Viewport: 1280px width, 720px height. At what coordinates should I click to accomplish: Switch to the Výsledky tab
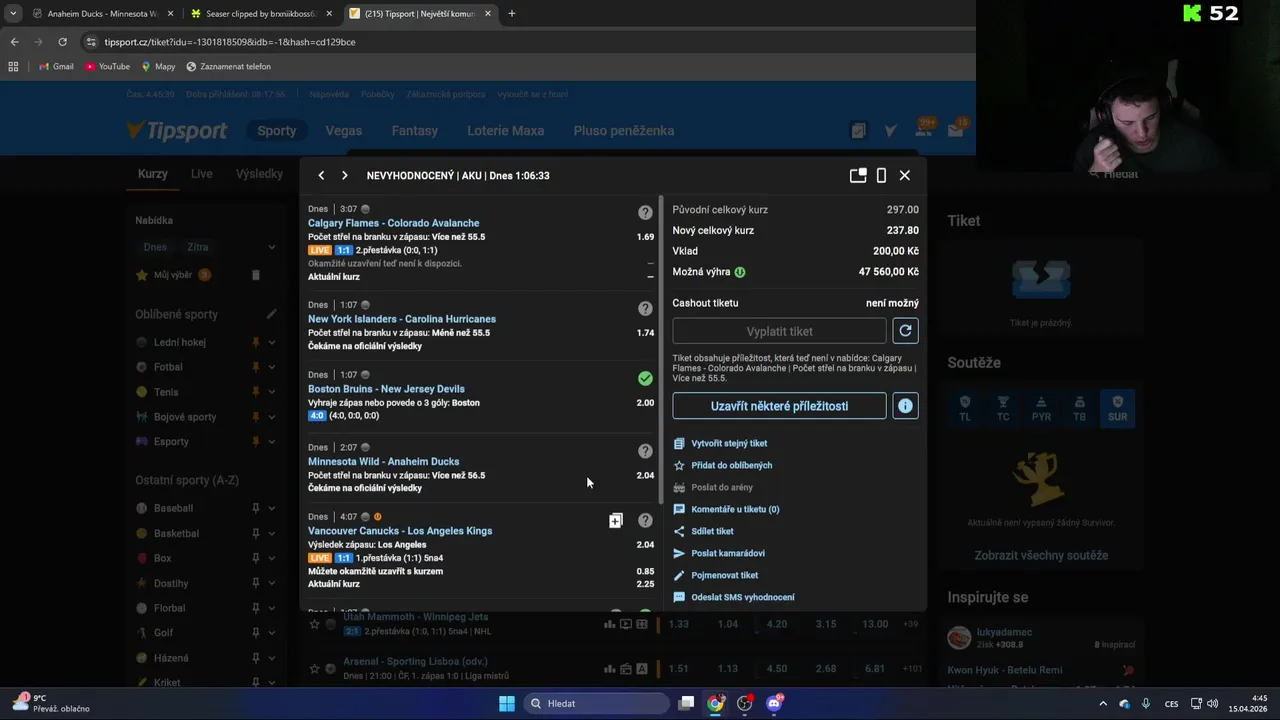(x=259, y=174)
